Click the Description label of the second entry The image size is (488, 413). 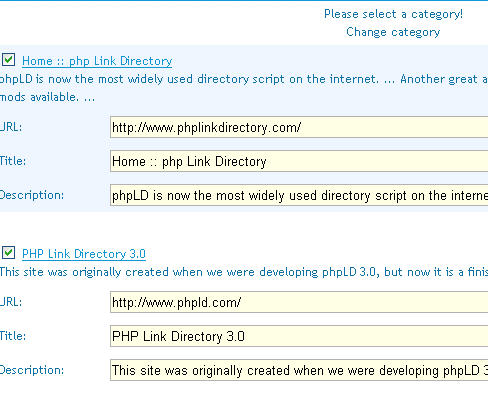[x=32, y=370]
